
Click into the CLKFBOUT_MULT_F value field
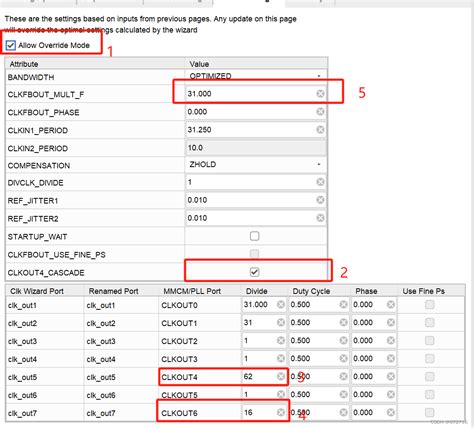click(x=256, y=94)
